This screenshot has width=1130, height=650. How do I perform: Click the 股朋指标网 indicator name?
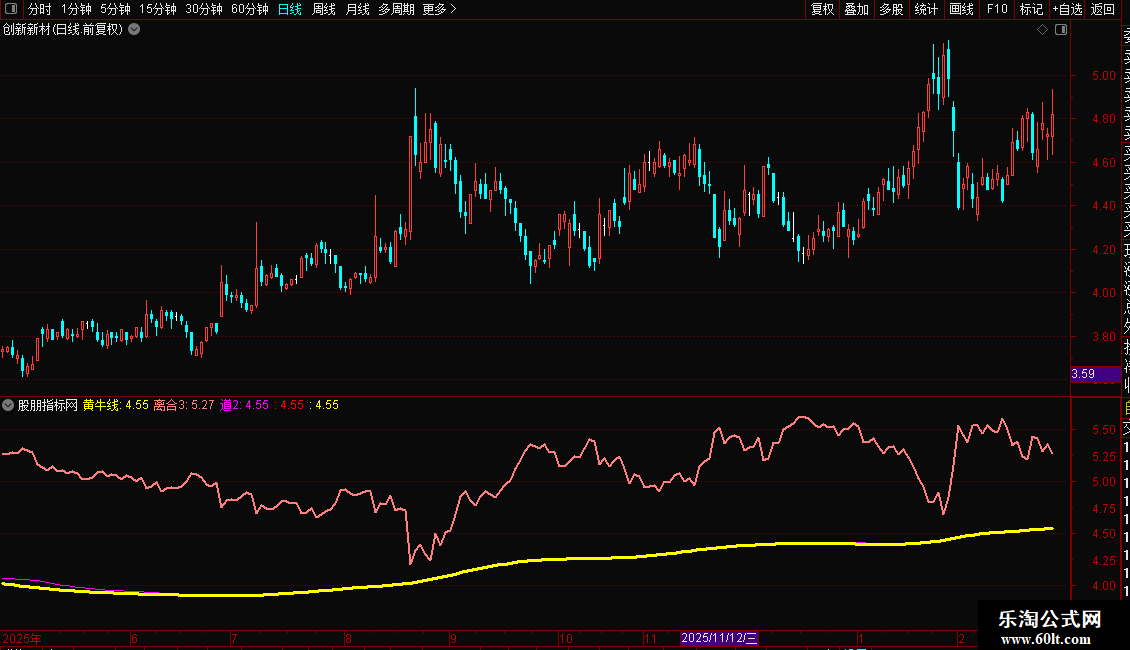tap(48, 405)
